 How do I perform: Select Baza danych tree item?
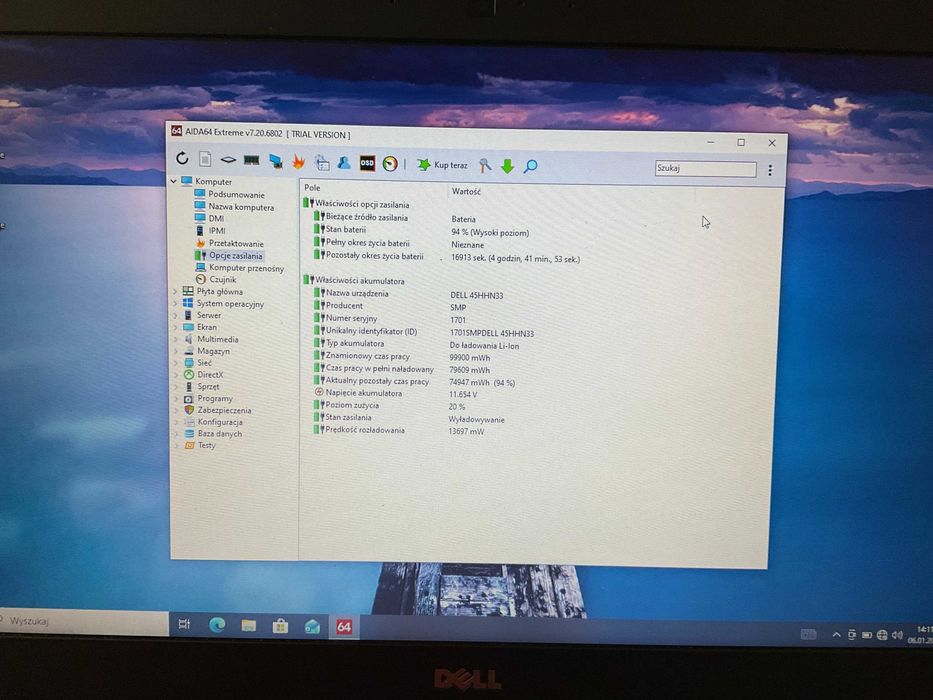pyautogui.click(x=220, y=434)
